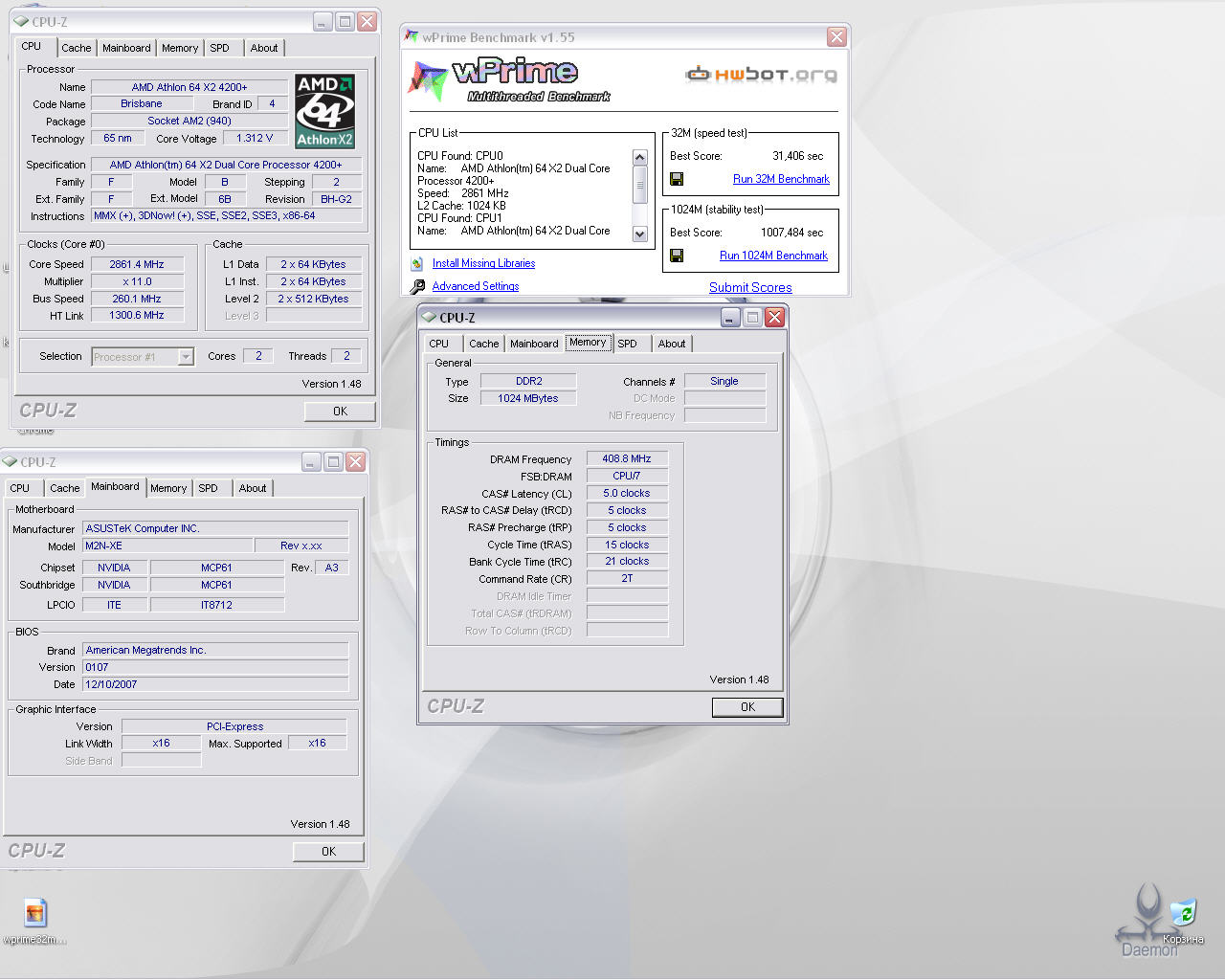Click the Lpcio IT8712 value
Image resolution: width=1225 pixels, height=980 pixels.
pyautogui.click(x=216, y=605)
